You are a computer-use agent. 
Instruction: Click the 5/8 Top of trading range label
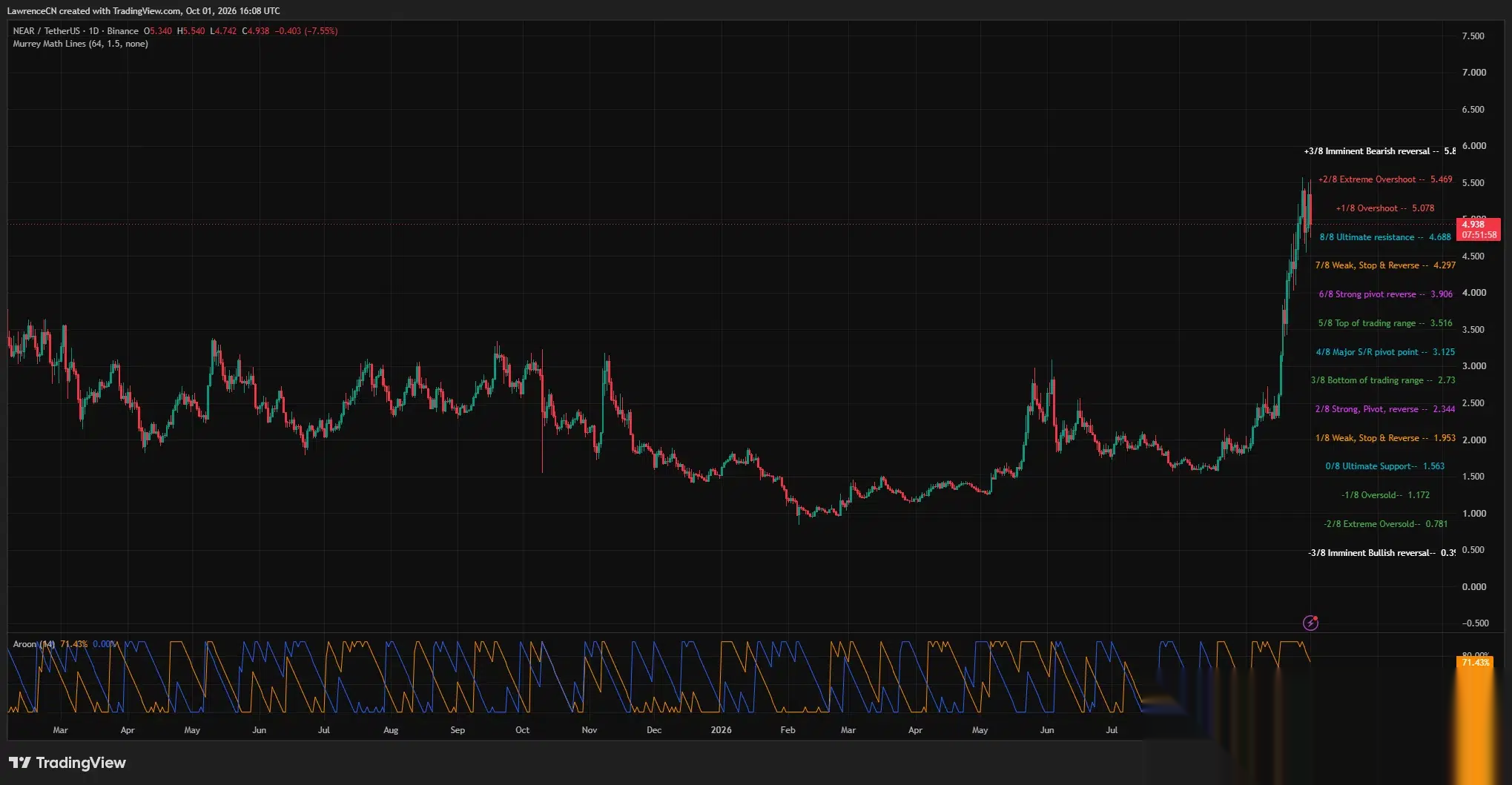coord(1385,323)
